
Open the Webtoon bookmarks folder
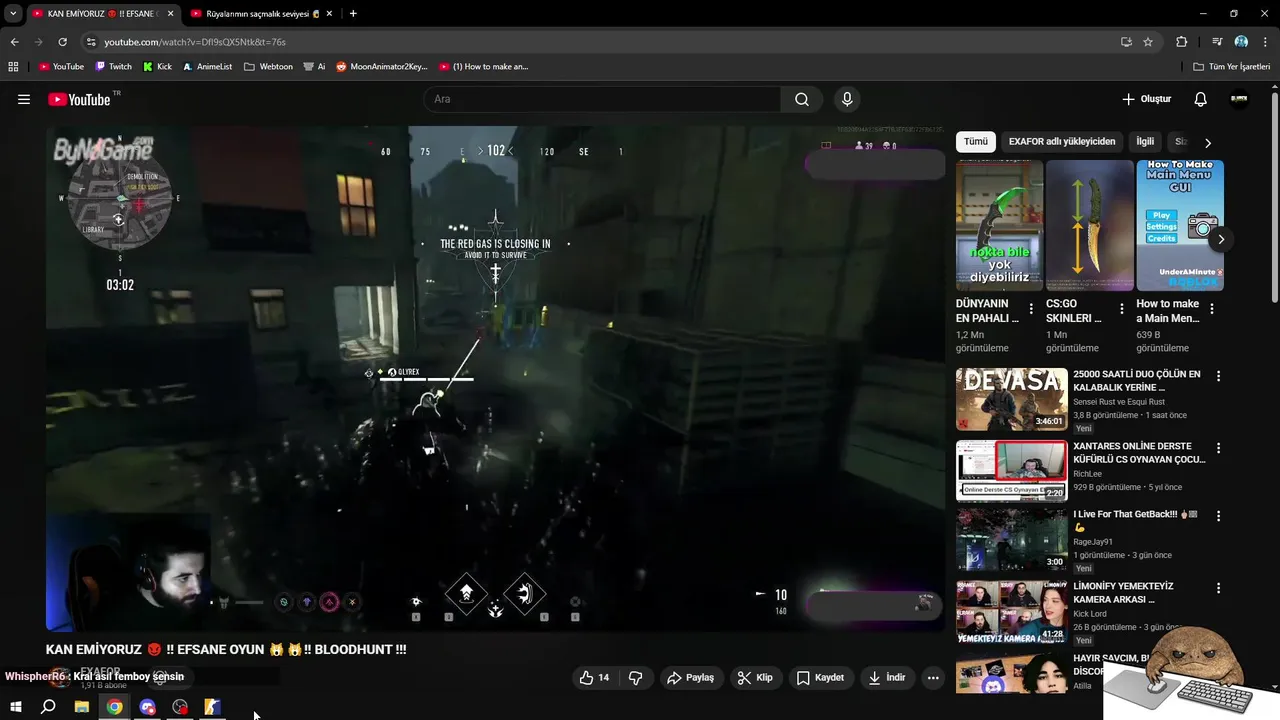point(268,67)
